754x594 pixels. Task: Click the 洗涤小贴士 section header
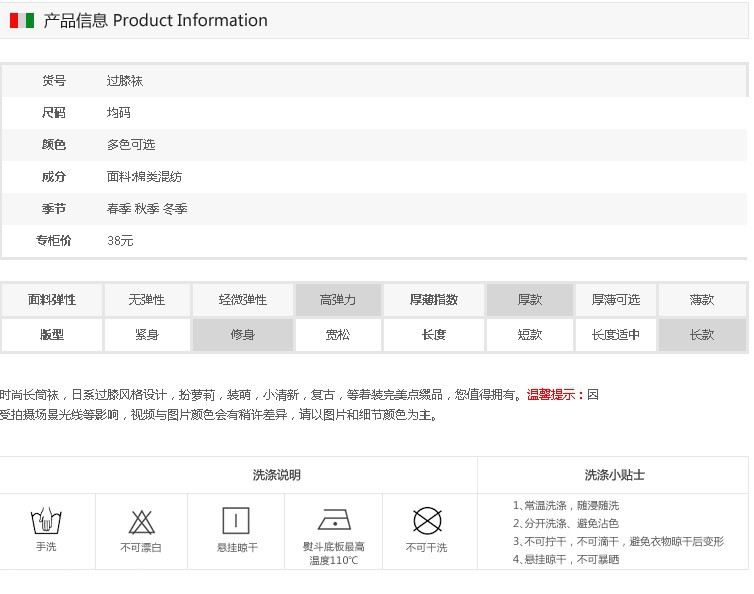(x=614, y=475)
